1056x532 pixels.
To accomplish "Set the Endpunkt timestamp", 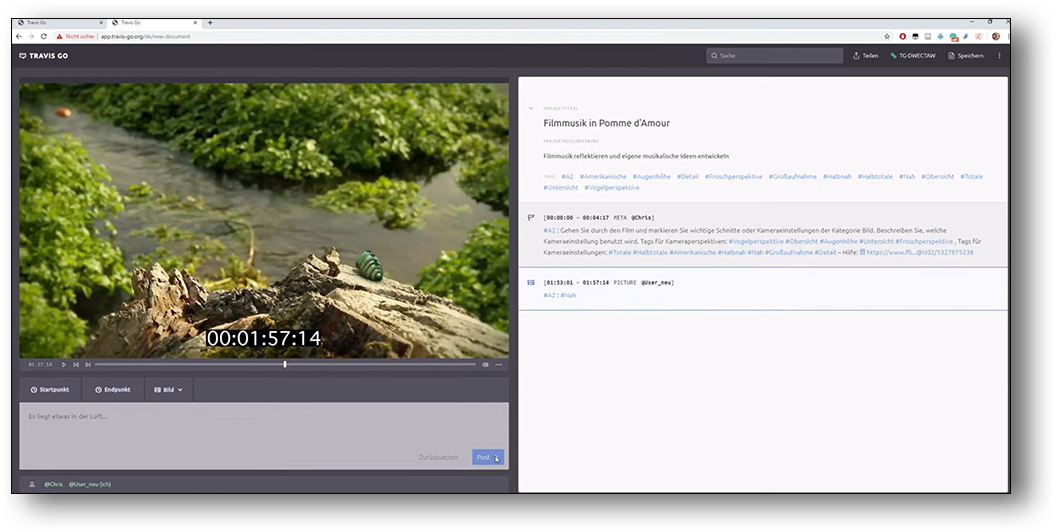I will 113,389.
